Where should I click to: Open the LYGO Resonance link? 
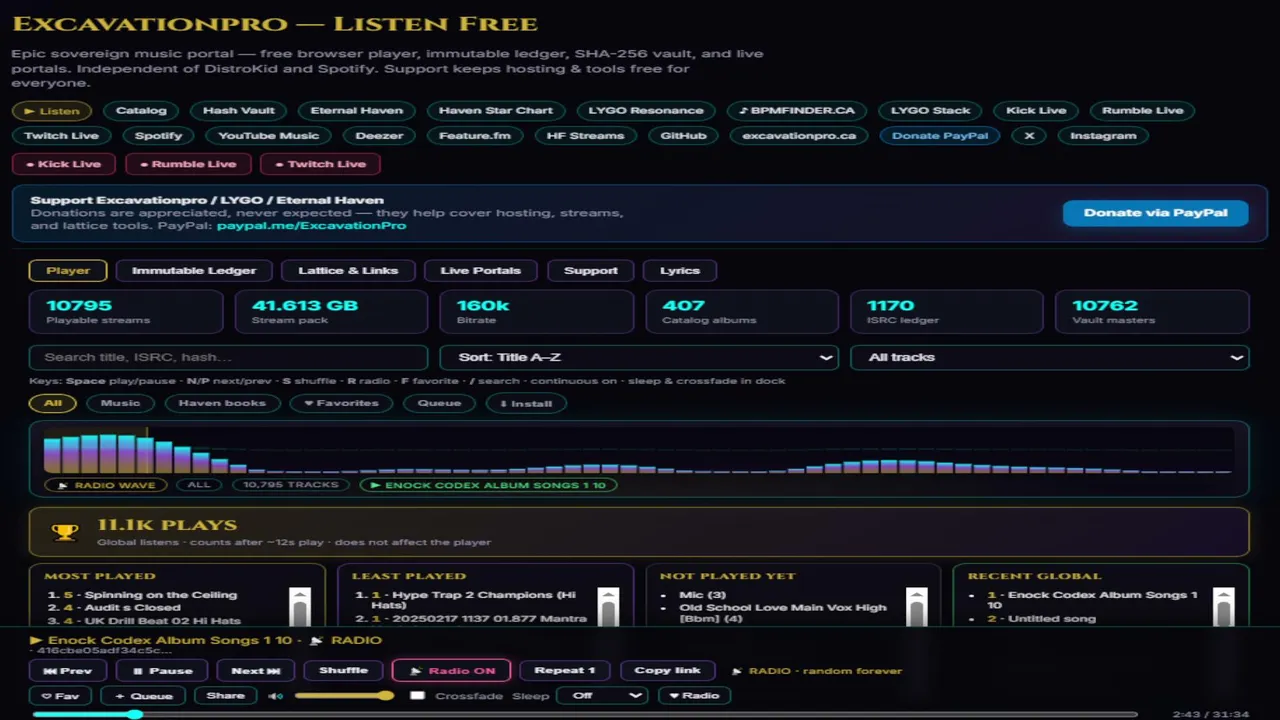click(x=646, y=110)
